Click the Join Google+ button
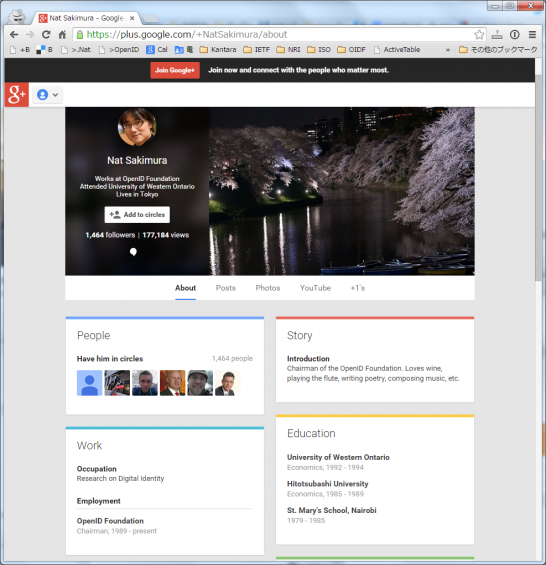The height and width of the screenshot is (565, 546). click(175, 70)
